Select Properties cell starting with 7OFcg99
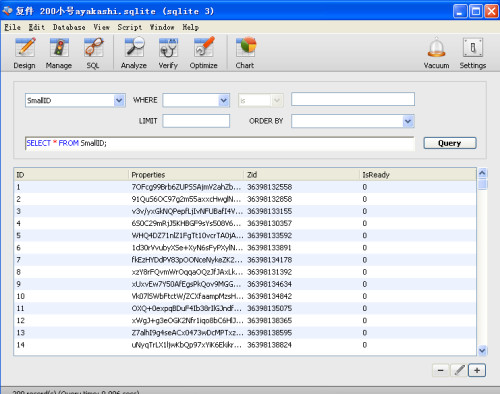The height and width of the screenshot is (394, 500). pyautogui.click(x=186, y=187)
